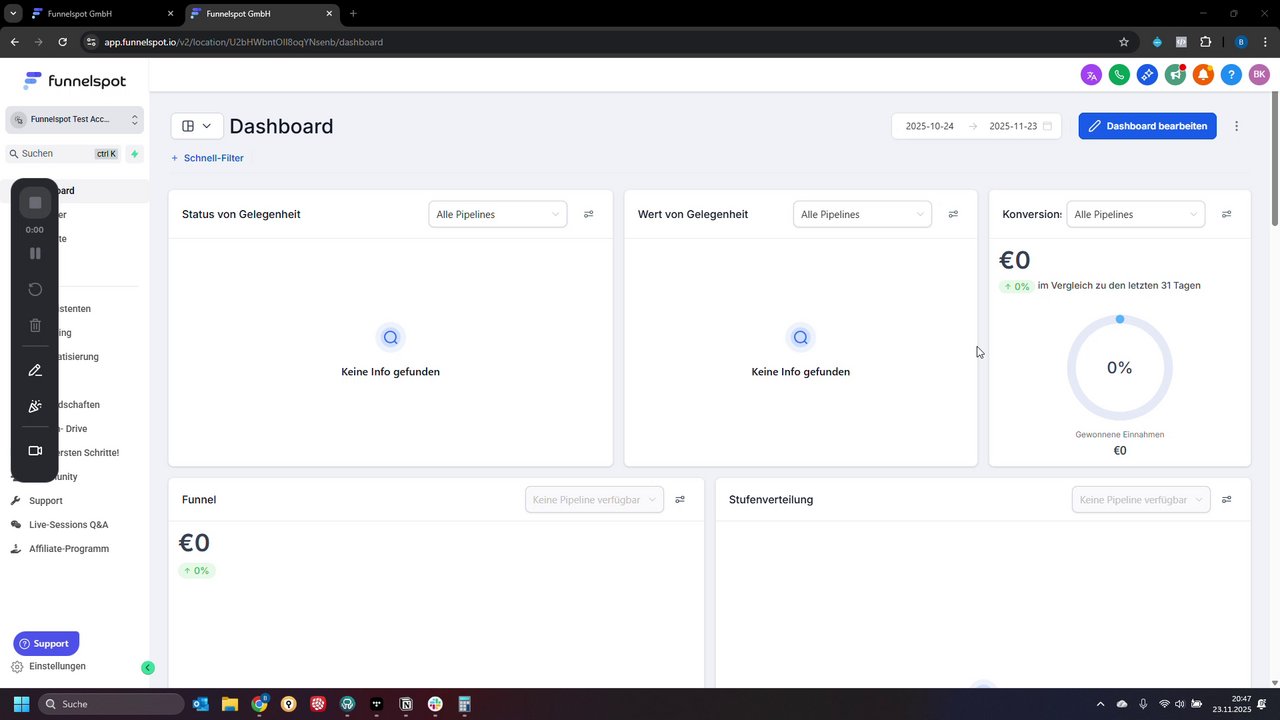Open pipeline dropdown in the Stufenverteilung widget
Viewport: 1280px width, 720px height.
tap(1141, 500)
